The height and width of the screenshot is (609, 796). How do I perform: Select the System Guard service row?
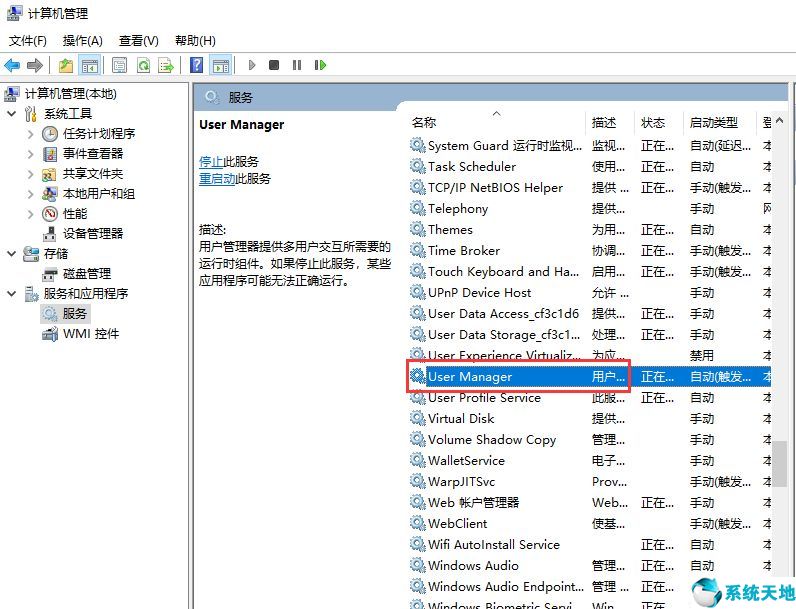point(590,146)
